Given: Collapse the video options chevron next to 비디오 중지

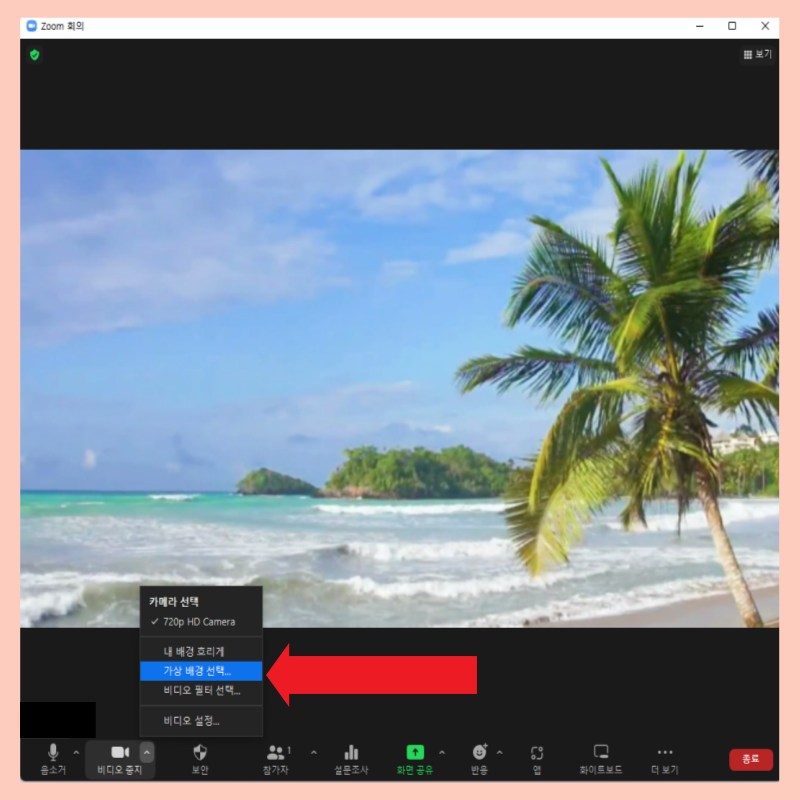Looking at the screenshot, I should 147,752.
